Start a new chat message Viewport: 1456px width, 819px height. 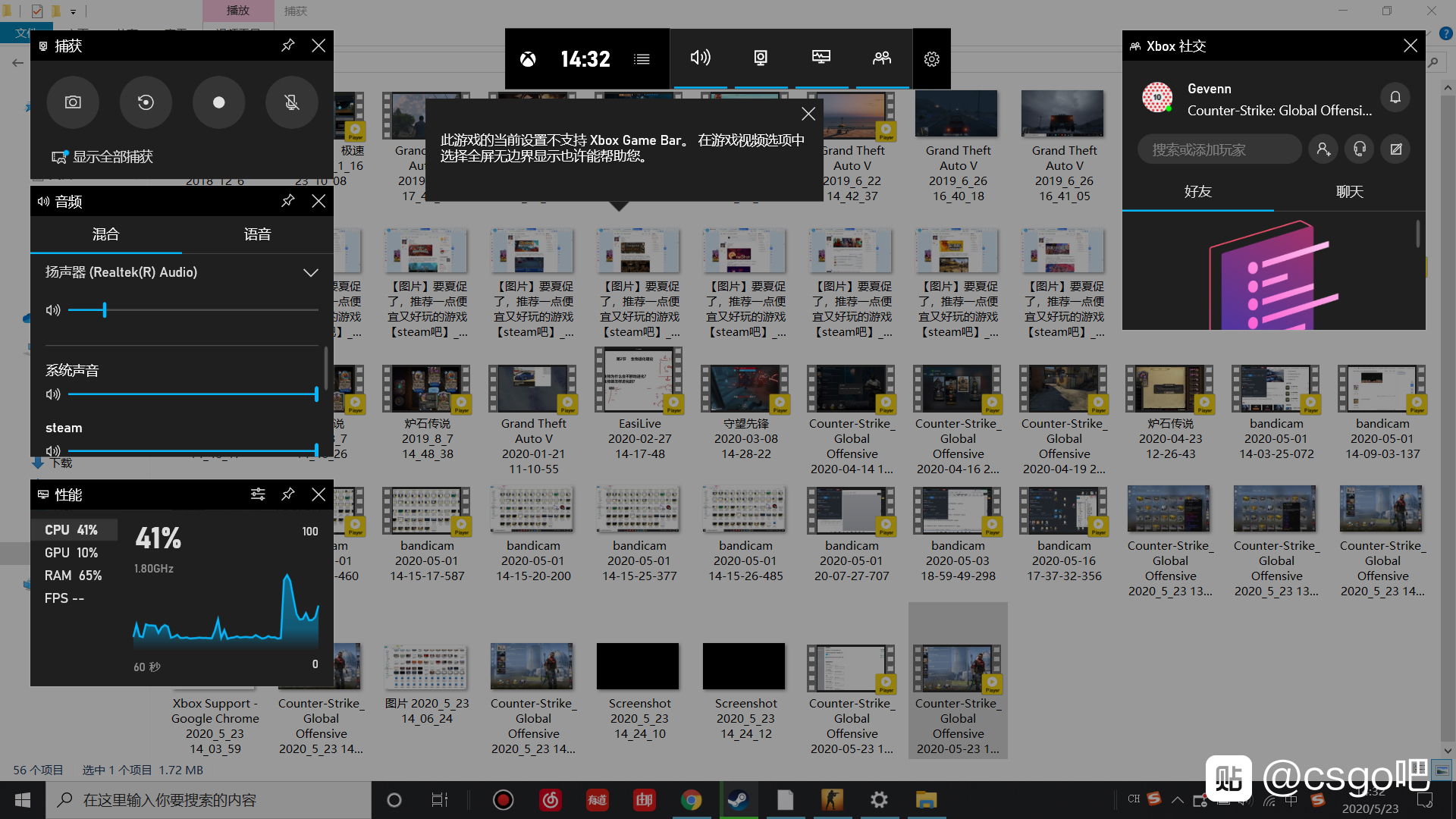pos(1396,149)
